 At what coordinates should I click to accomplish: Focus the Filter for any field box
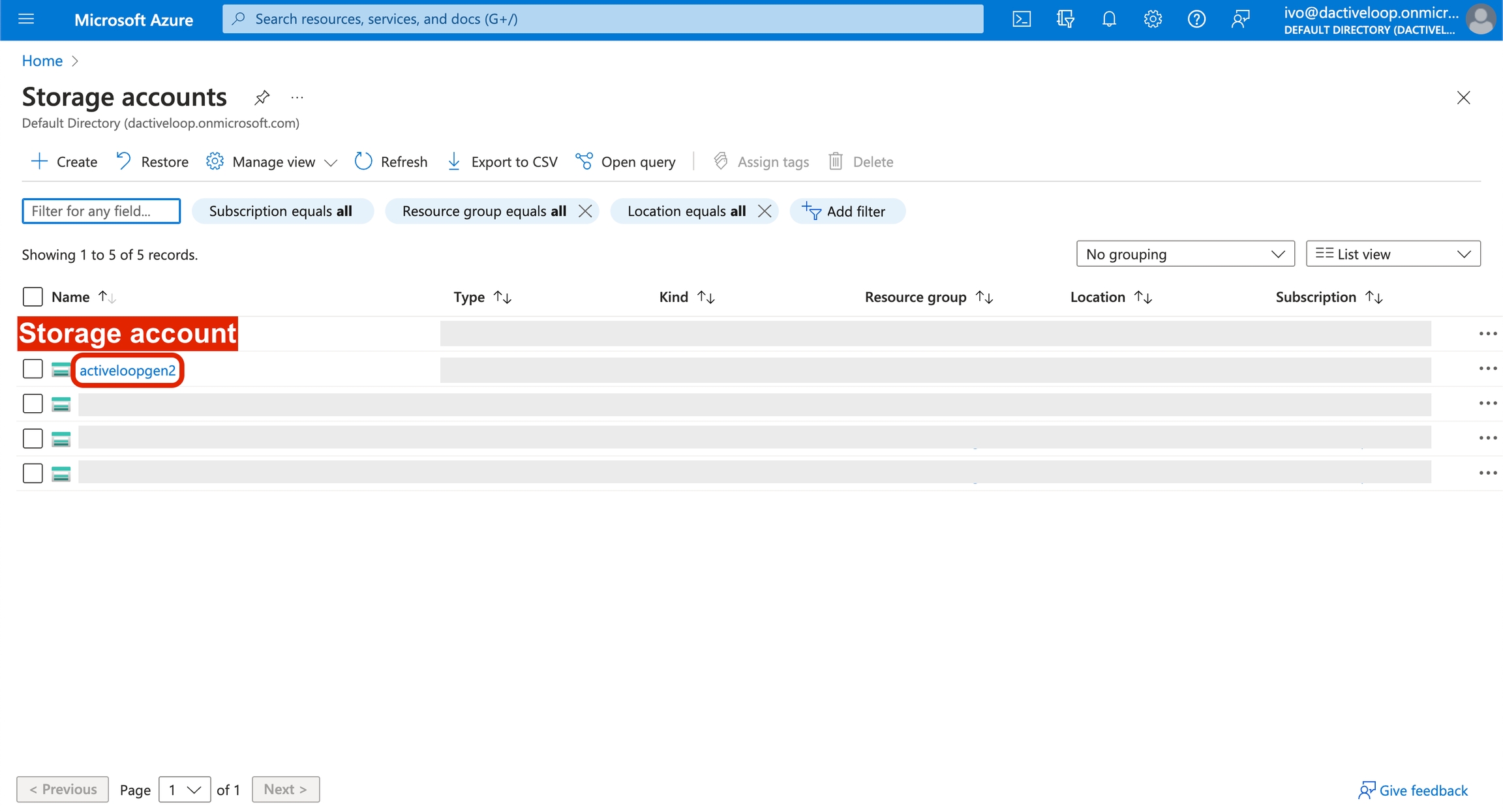tap(101, 211)
